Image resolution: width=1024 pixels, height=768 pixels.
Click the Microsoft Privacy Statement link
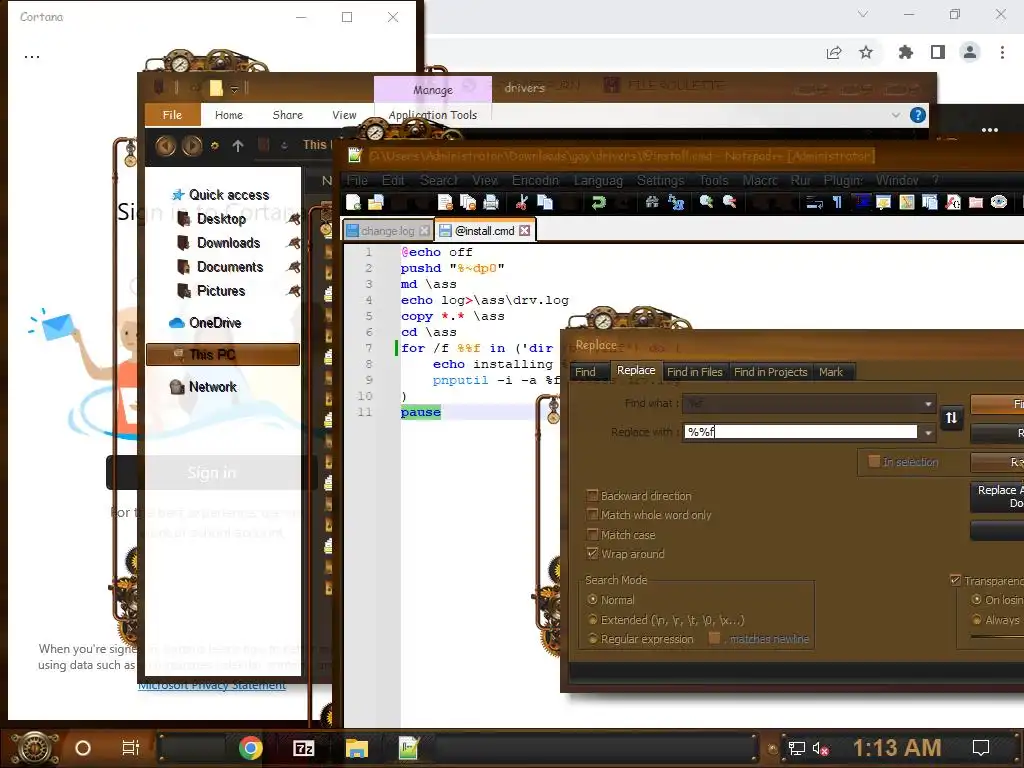pyautogui.click(x=212, y=685)
